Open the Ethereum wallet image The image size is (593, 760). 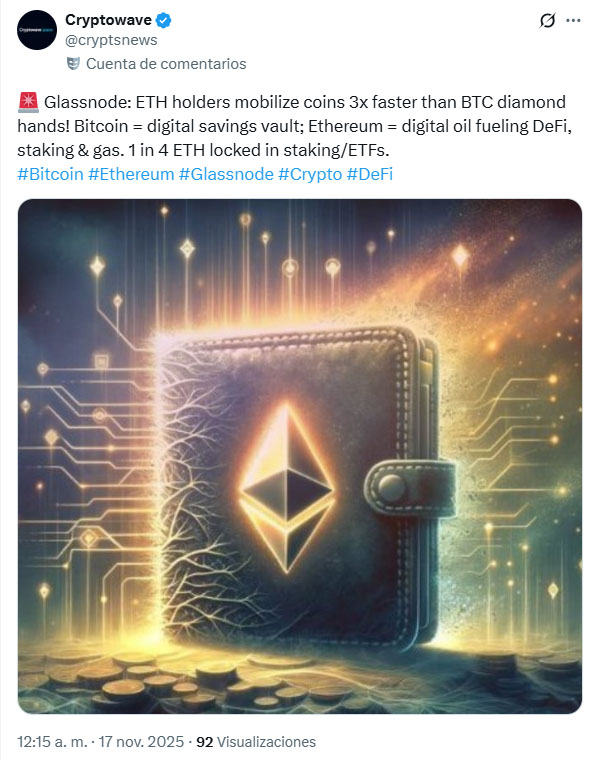click(300, 456)
